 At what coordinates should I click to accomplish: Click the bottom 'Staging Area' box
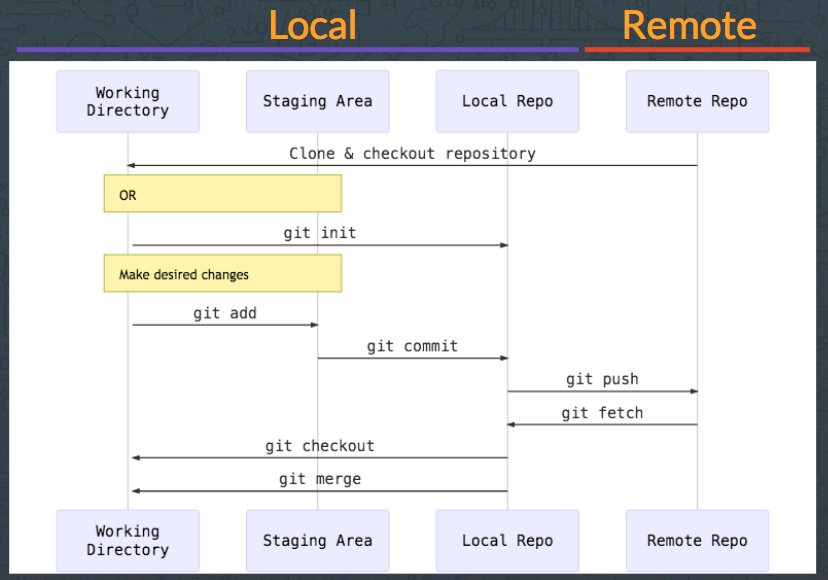[317, 540]
